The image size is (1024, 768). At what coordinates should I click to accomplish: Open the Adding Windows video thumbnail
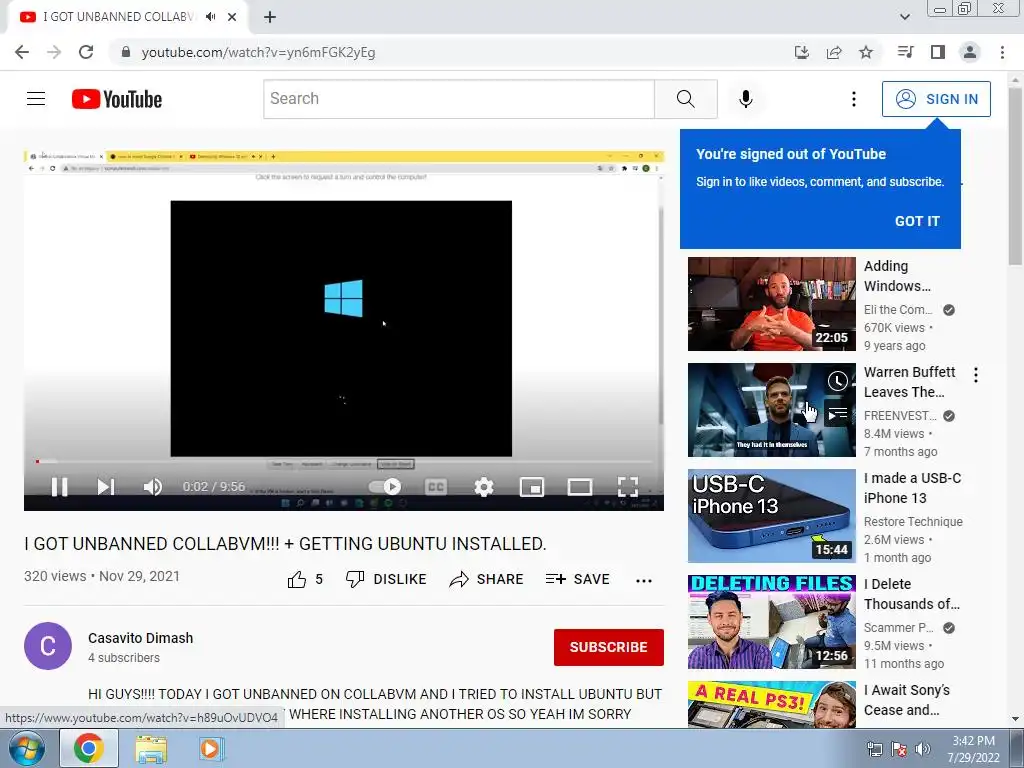[x=771, y=304]
